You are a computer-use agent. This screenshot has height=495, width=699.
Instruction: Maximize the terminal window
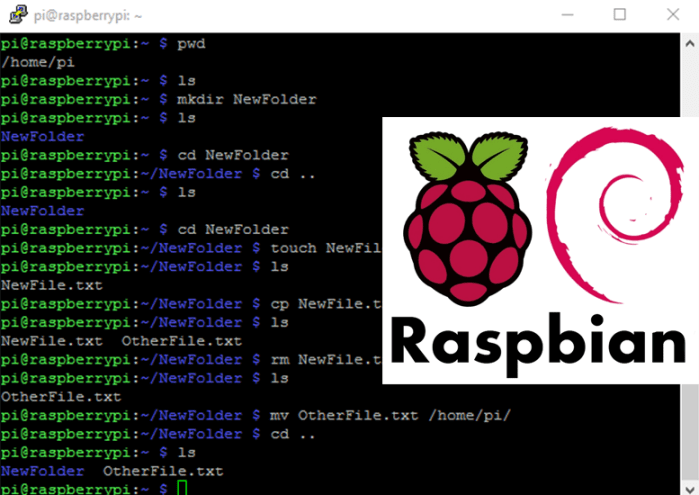[x=619, y=15]
